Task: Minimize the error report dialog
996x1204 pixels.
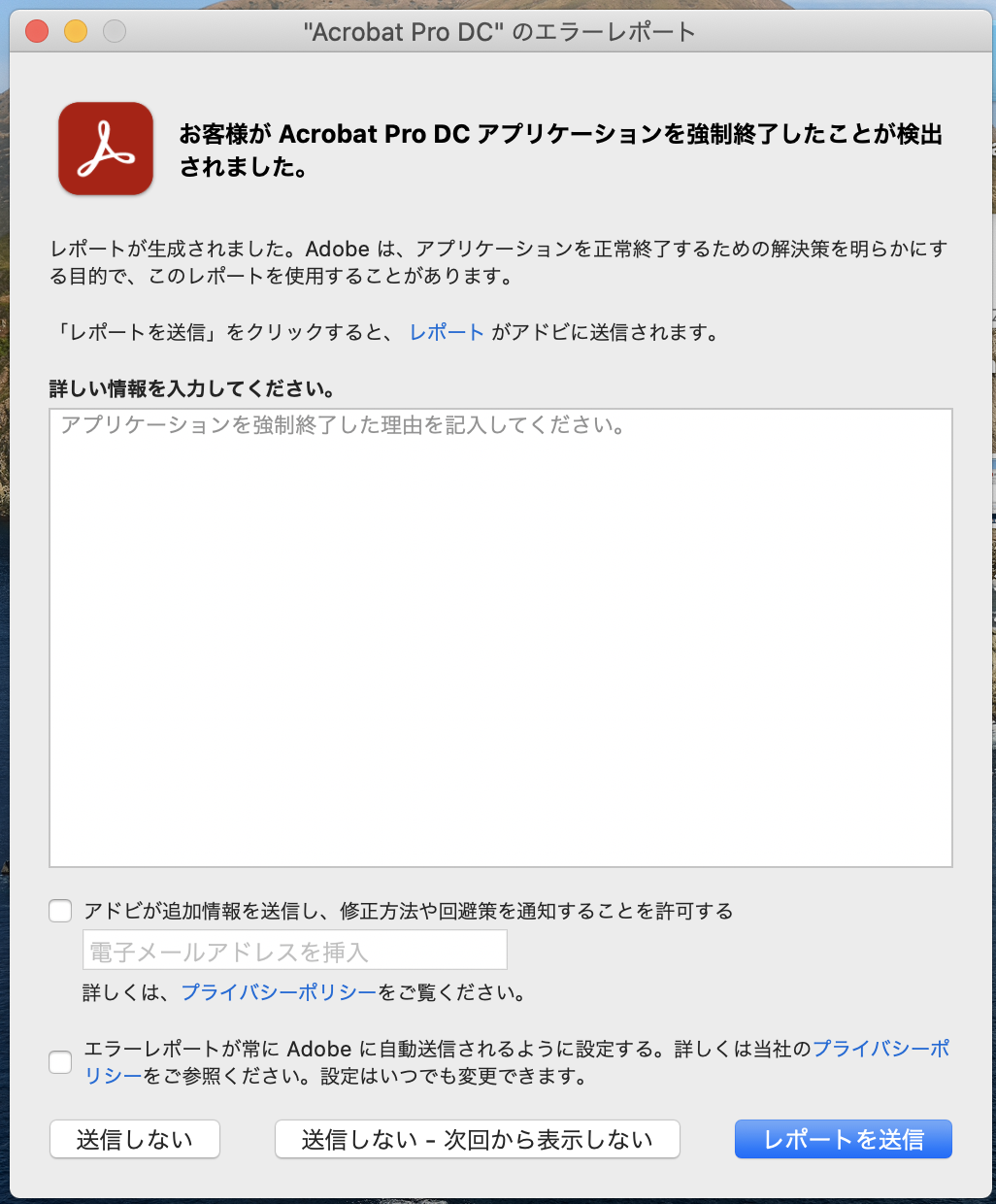Action: click(x=75, y=30)
